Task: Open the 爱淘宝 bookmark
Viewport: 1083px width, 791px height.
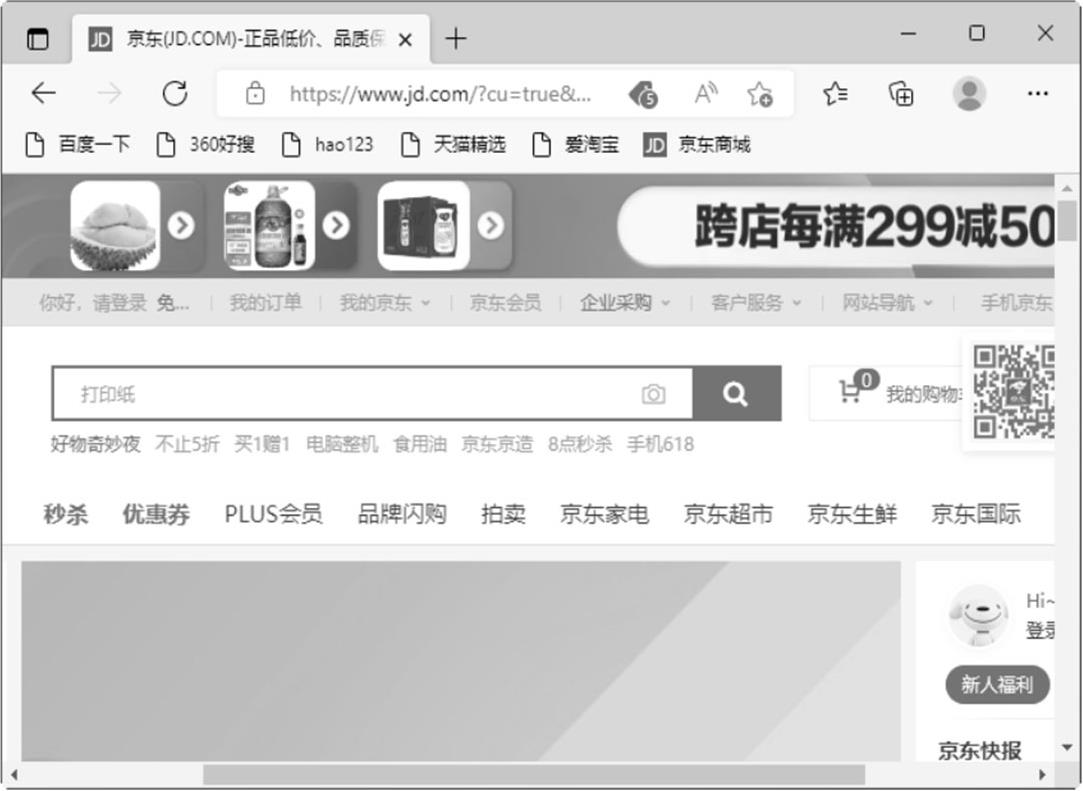Action: [x=575, y=144]
